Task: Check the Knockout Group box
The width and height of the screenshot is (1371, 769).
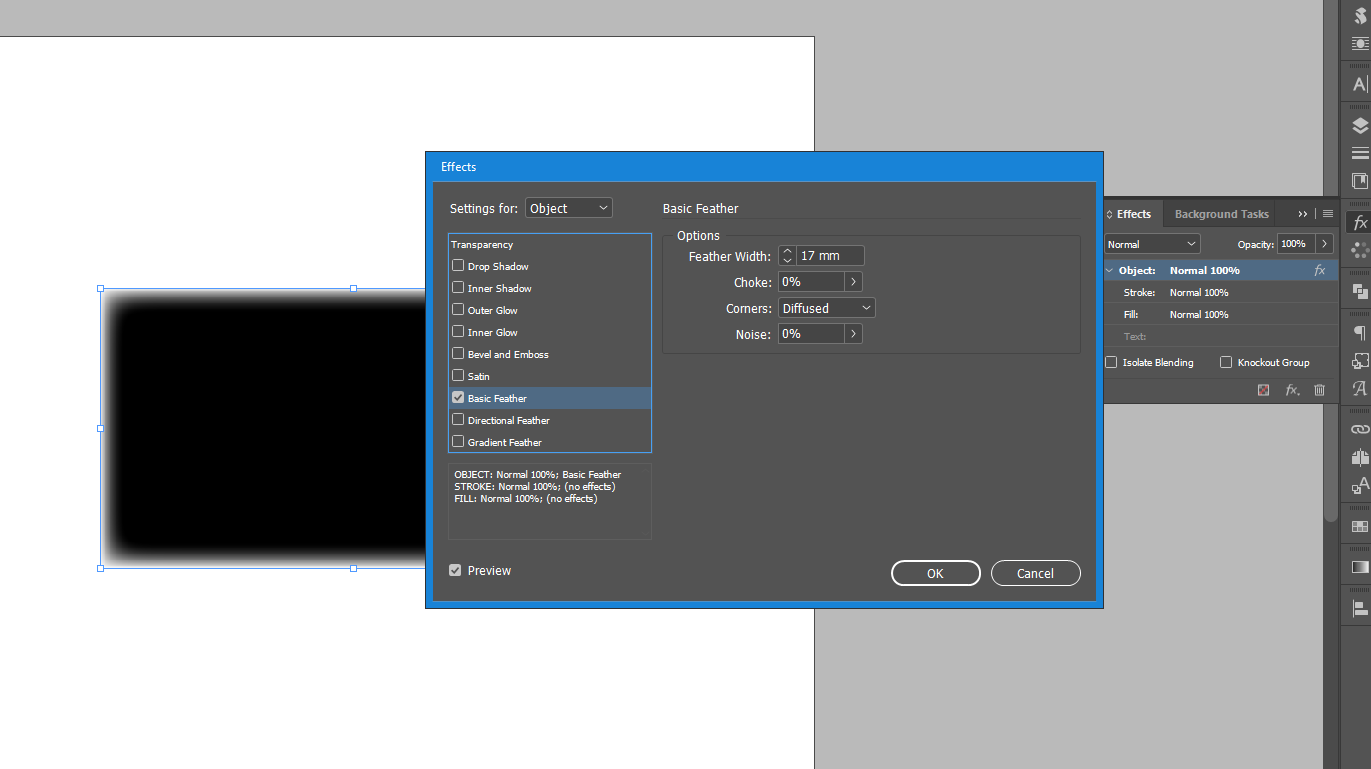Action: point(1226,362)
